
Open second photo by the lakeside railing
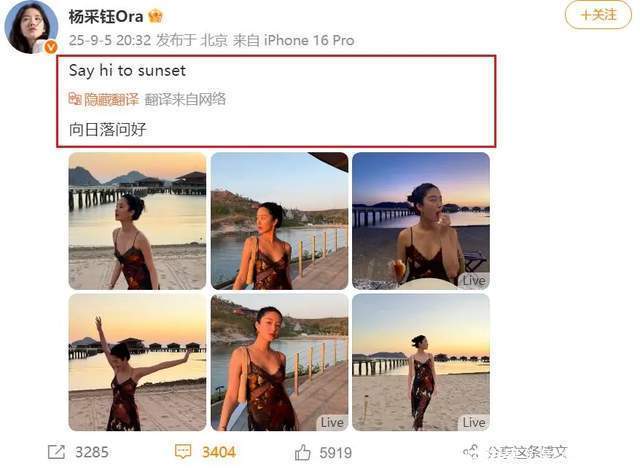(279, 221)
